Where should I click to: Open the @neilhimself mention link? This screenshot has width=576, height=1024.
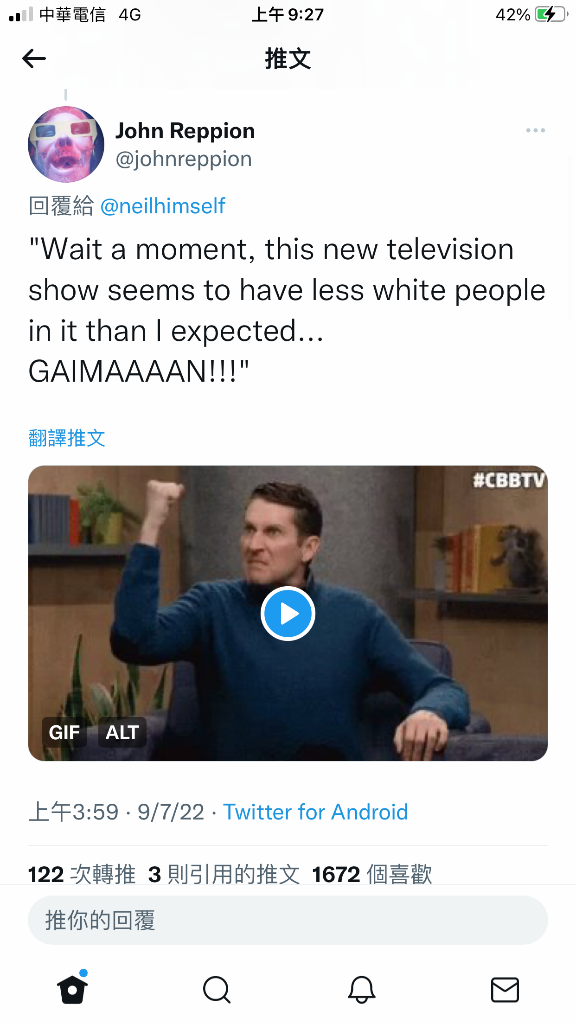(163, 206)
